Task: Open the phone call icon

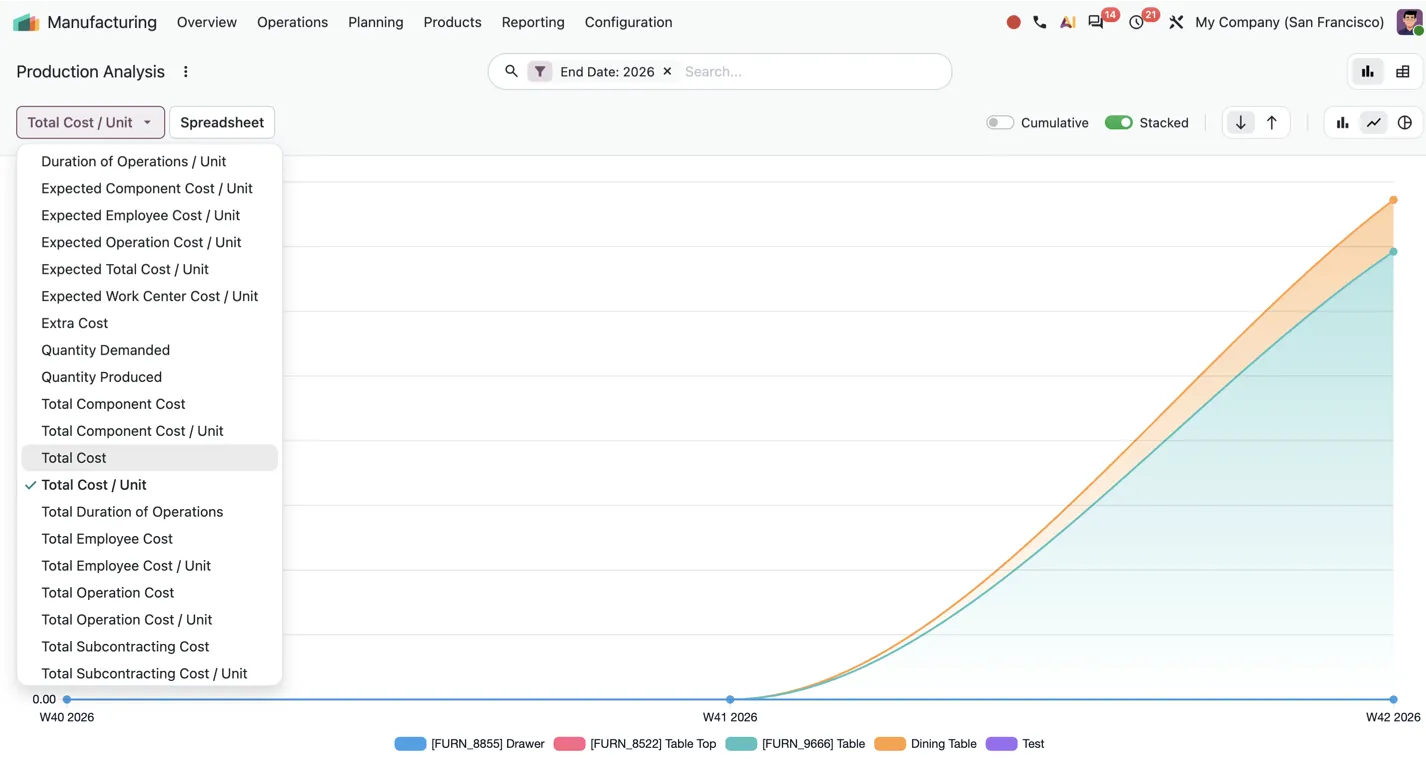Action: tap(1040, 22)
